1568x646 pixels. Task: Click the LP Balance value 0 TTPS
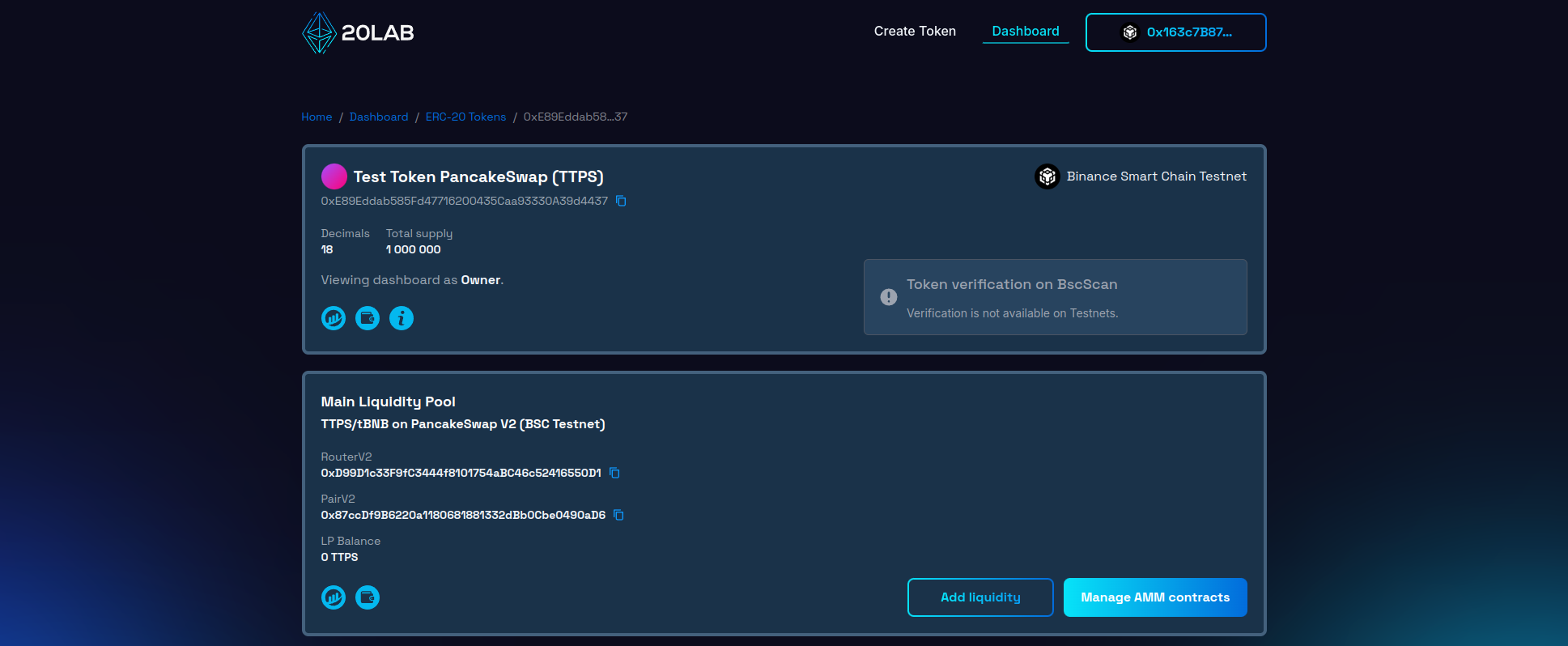[339, 557]
